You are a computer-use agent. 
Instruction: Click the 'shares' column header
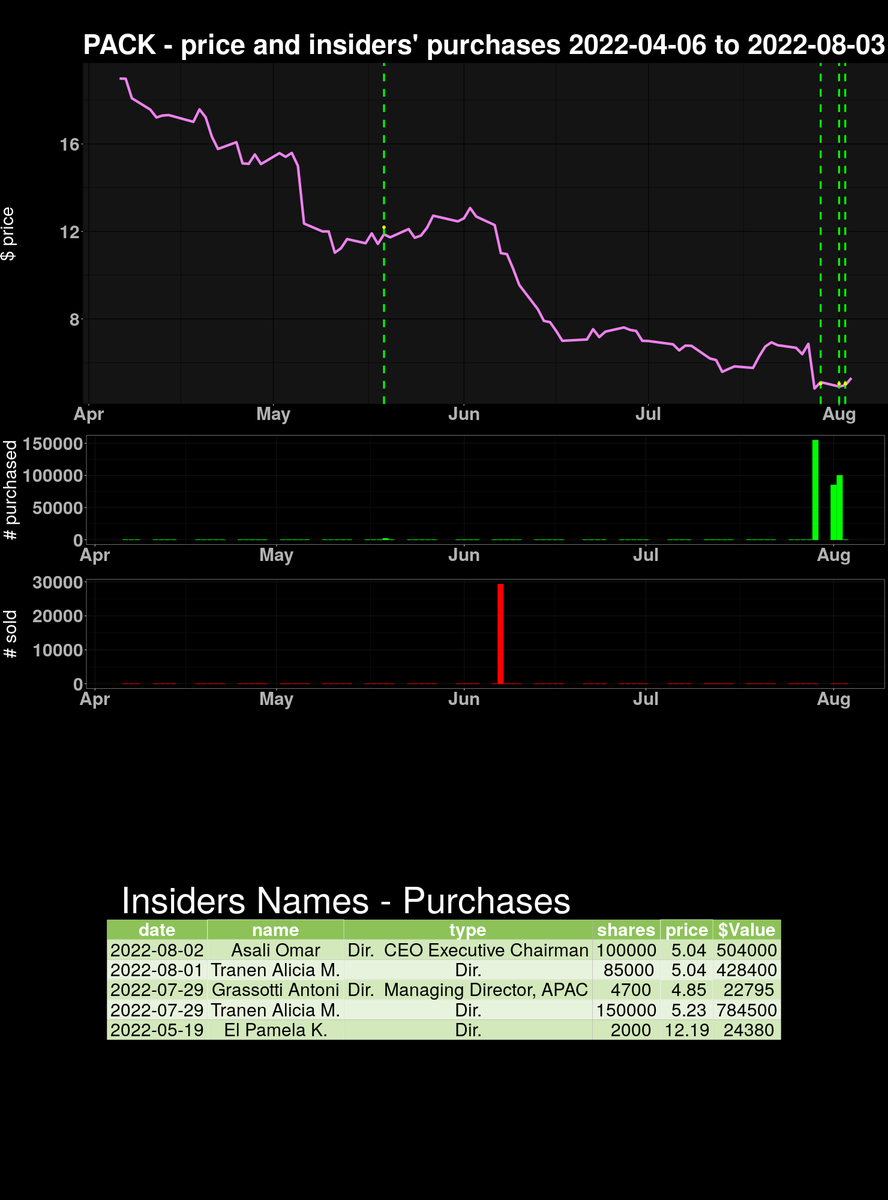point(626,930)
